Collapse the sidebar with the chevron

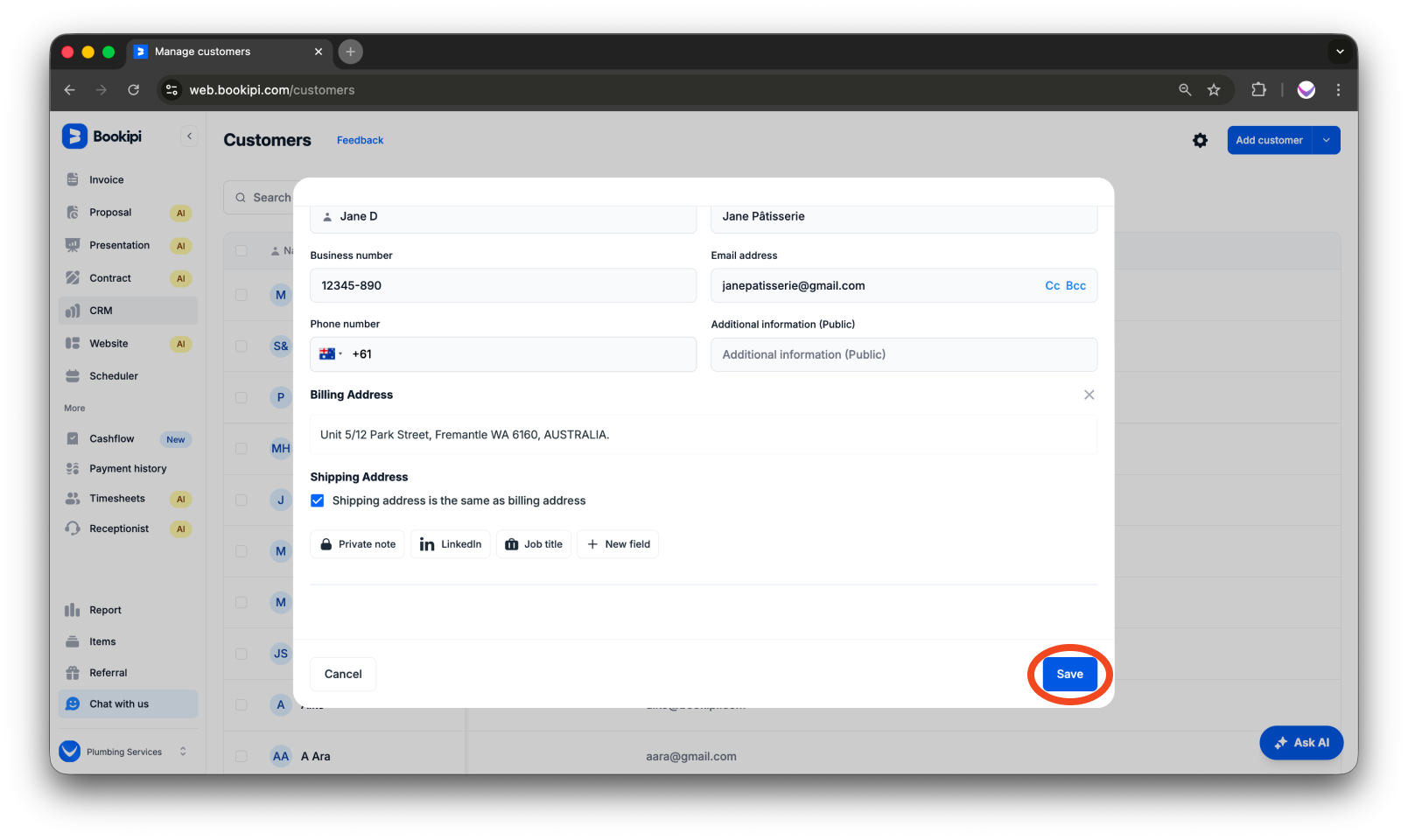(189, 136)
